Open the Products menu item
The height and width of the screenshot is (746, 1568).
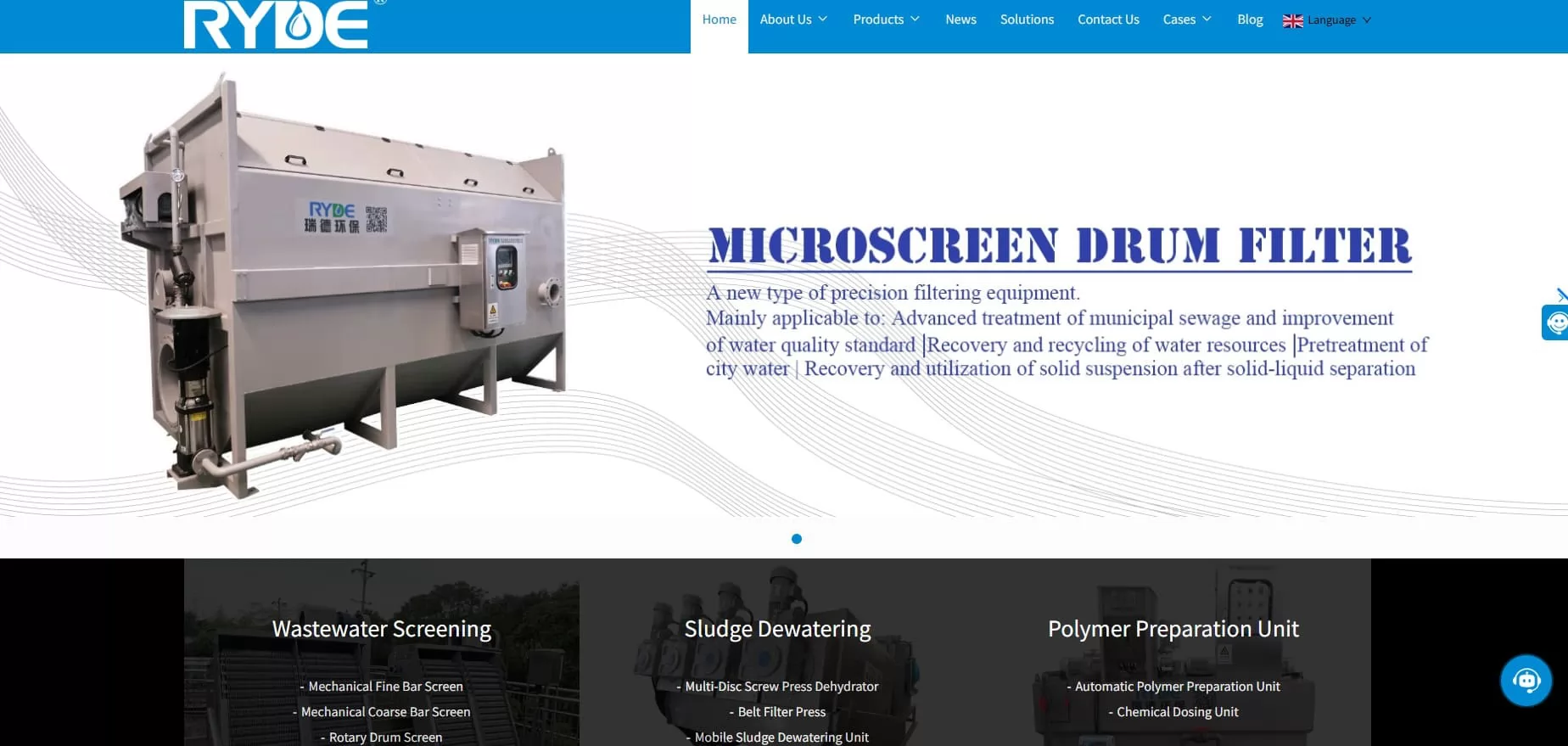point(878,20)
